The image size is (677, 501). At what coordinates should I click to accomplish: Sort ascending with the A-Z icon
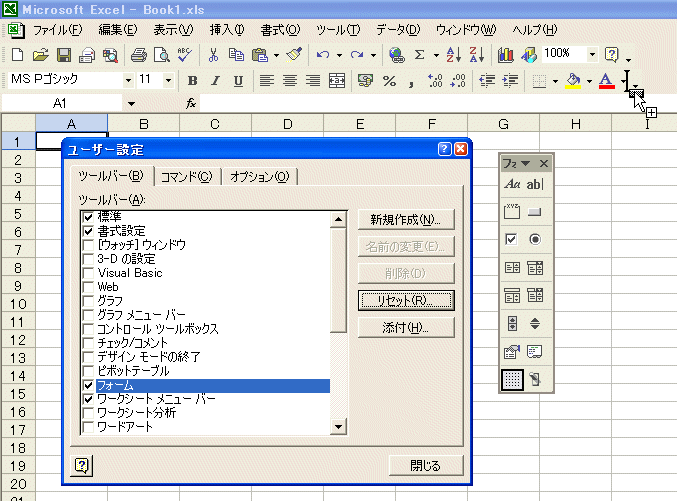point(453,55)
